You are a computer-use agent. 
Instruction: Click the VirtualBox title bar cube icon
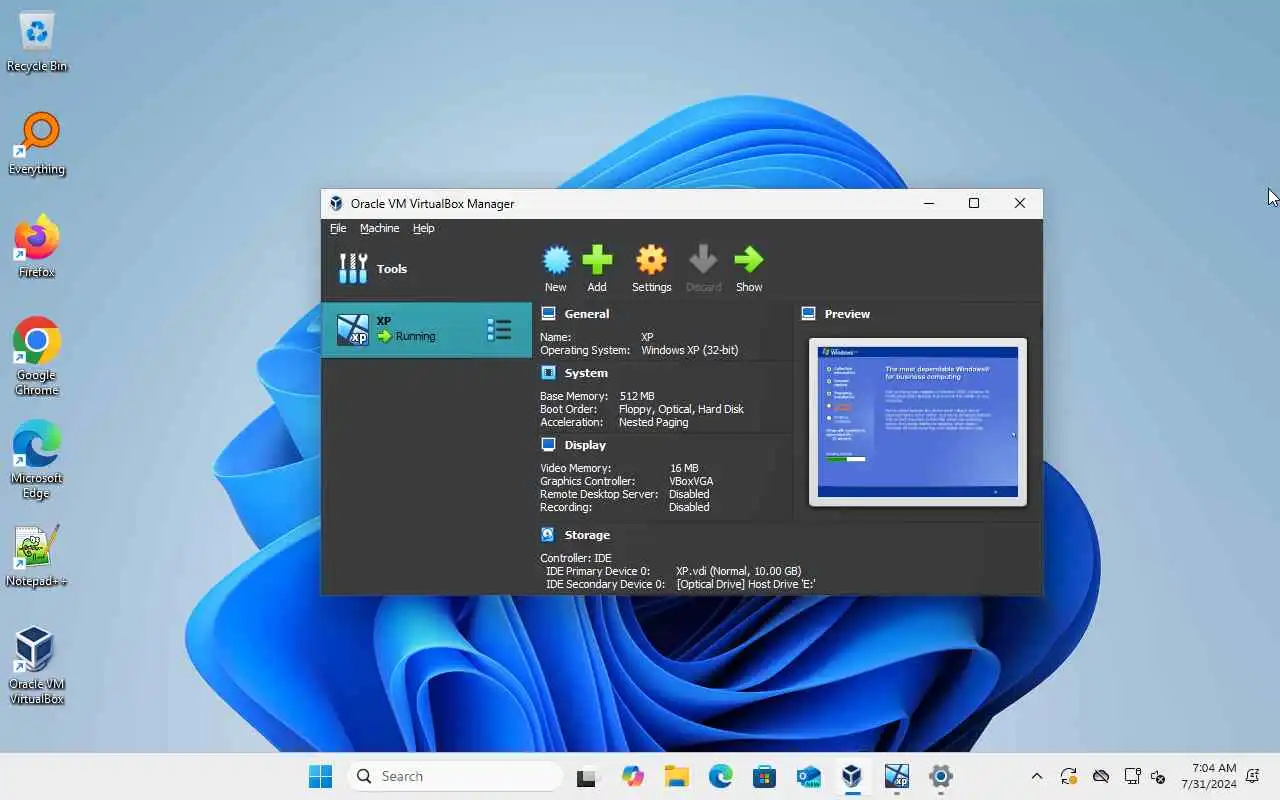click(x=336, y=203)
